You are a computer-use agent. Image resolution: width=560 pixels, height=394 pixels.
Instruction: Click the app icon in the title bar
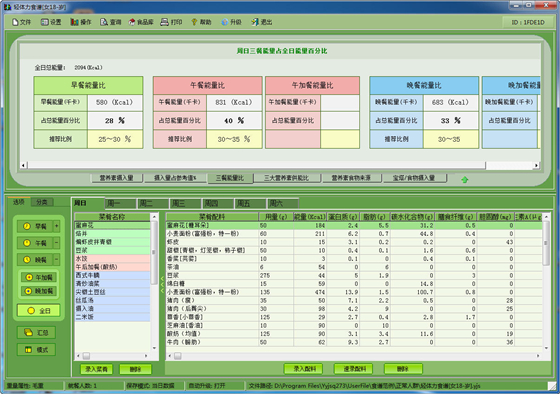(x=8, y=7)
